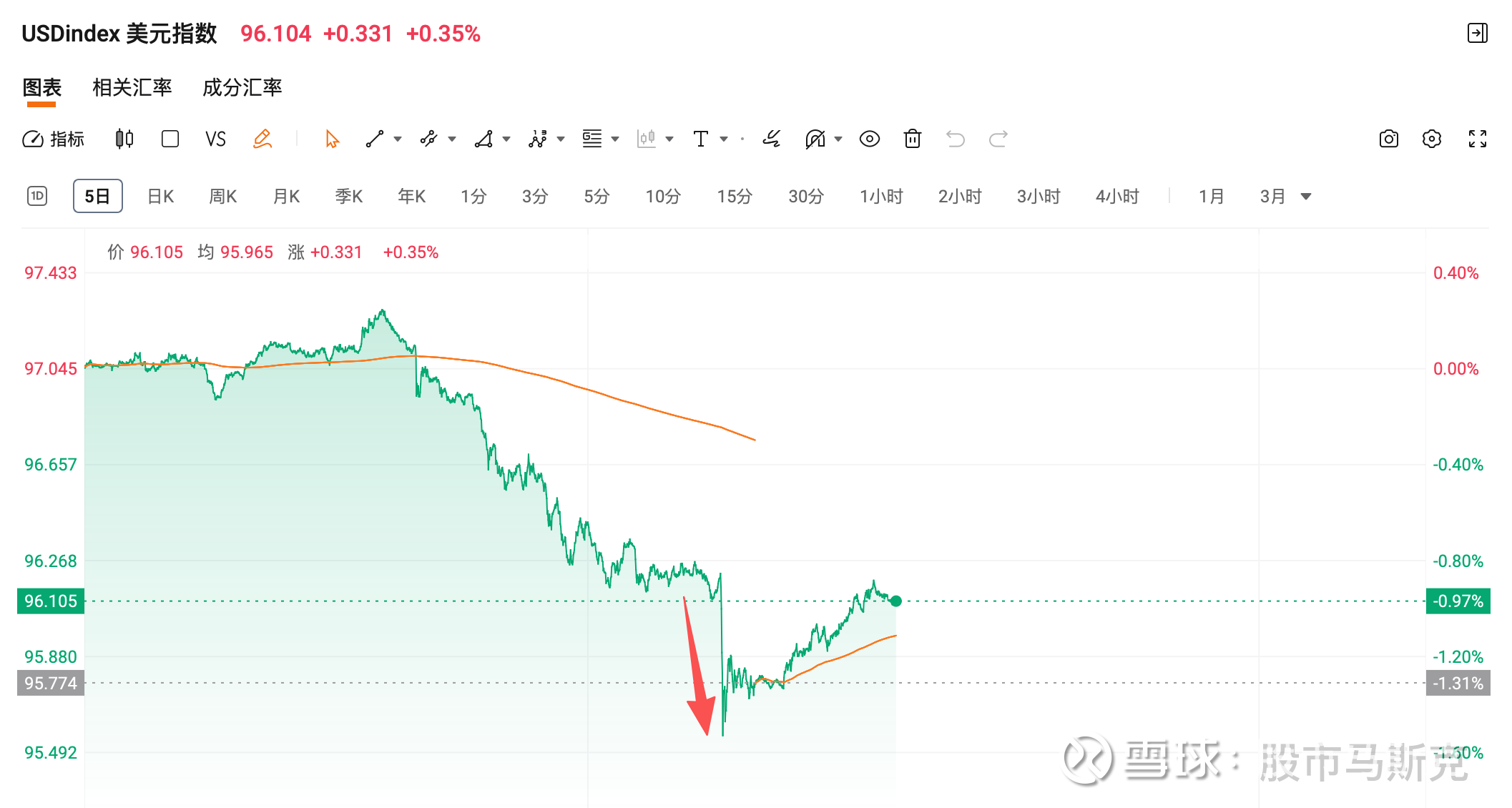Select the text annotation tool
The width and height of the screenshot is (1512, 808).
[701, 139]
